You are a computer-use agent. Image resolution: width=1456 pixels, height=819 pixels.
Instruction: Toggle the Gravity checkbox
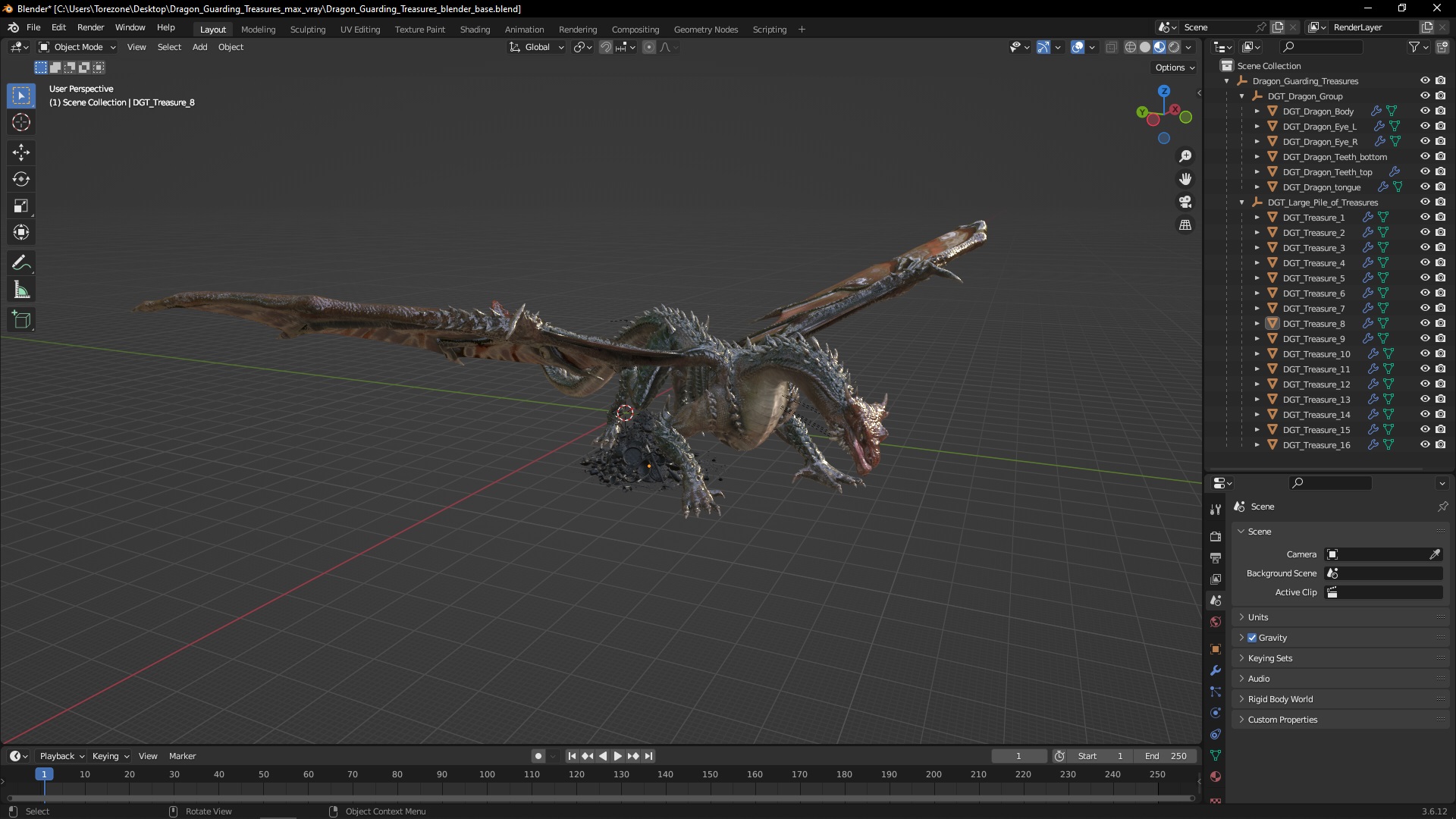pyautogui.click(x=1252, y=638)
